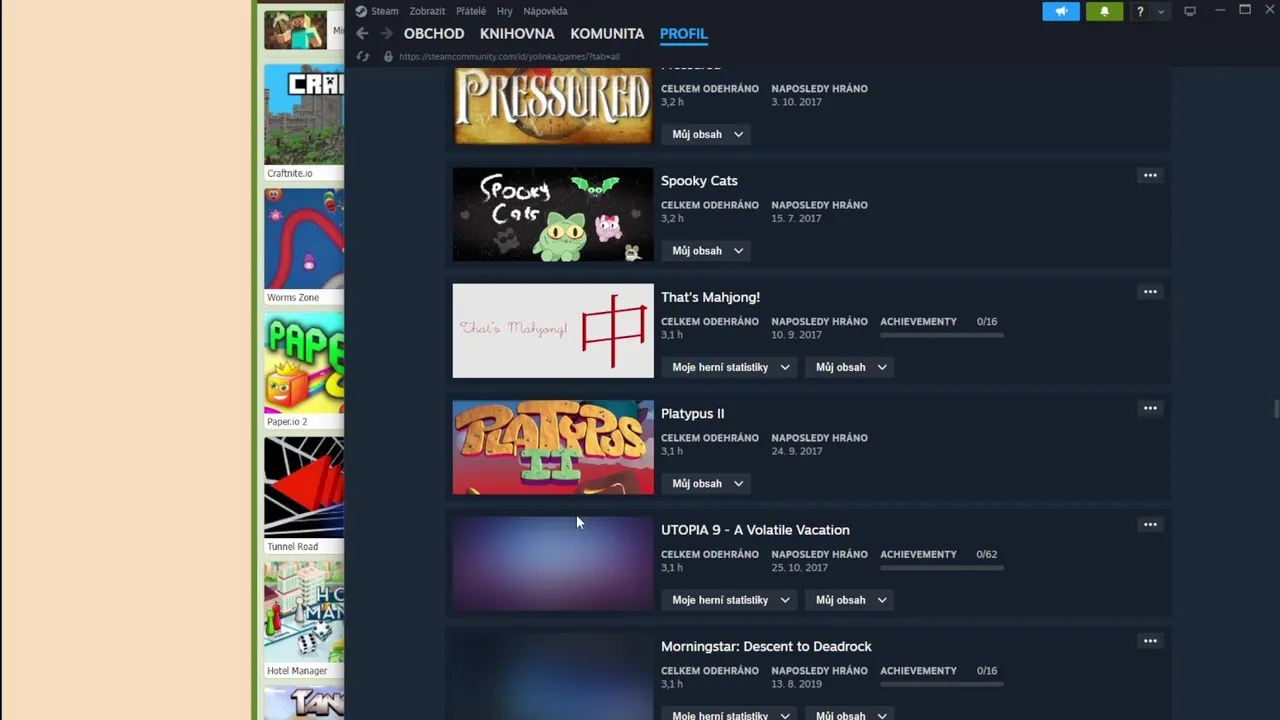The height and width of the screenshot is (720, 1280).
Task: Expand Můj obsah for Pressured
Action: 707,134
